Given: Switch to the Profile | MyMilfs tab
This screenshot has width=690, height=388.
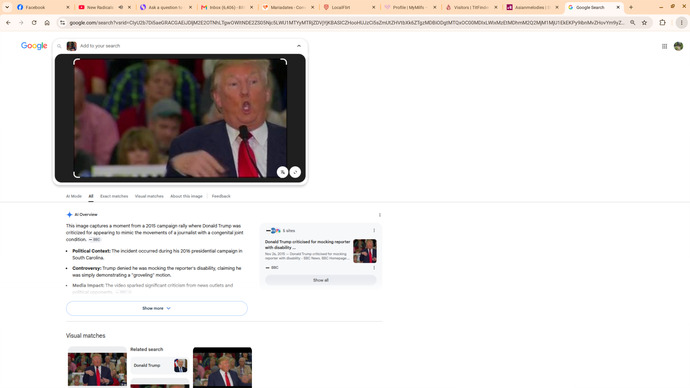Looking at the screenshot, I should (410, 7).
